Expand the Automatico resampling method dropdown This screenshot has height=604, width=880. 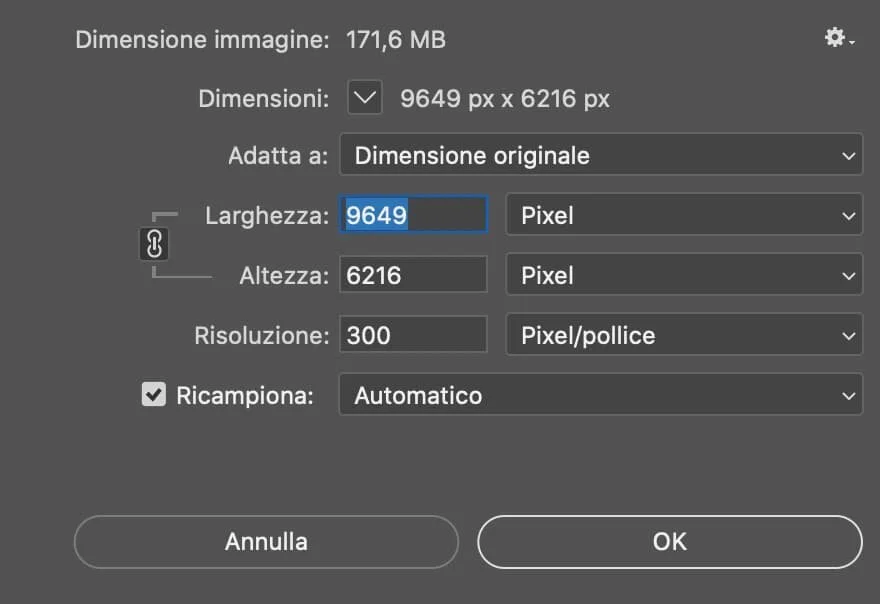(x=601, y=395)
